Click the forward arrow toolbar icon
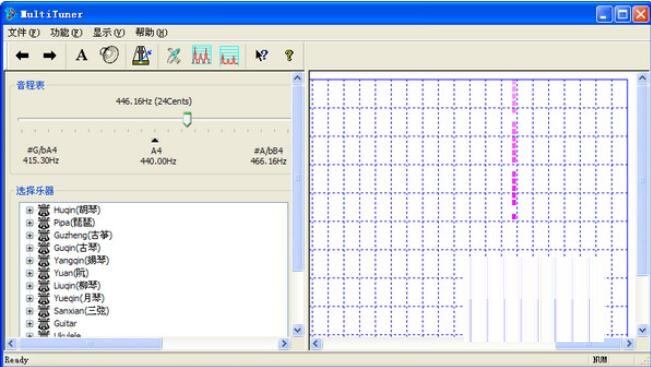Viewport: 651px width, 367px height. (x=49, y=56)
